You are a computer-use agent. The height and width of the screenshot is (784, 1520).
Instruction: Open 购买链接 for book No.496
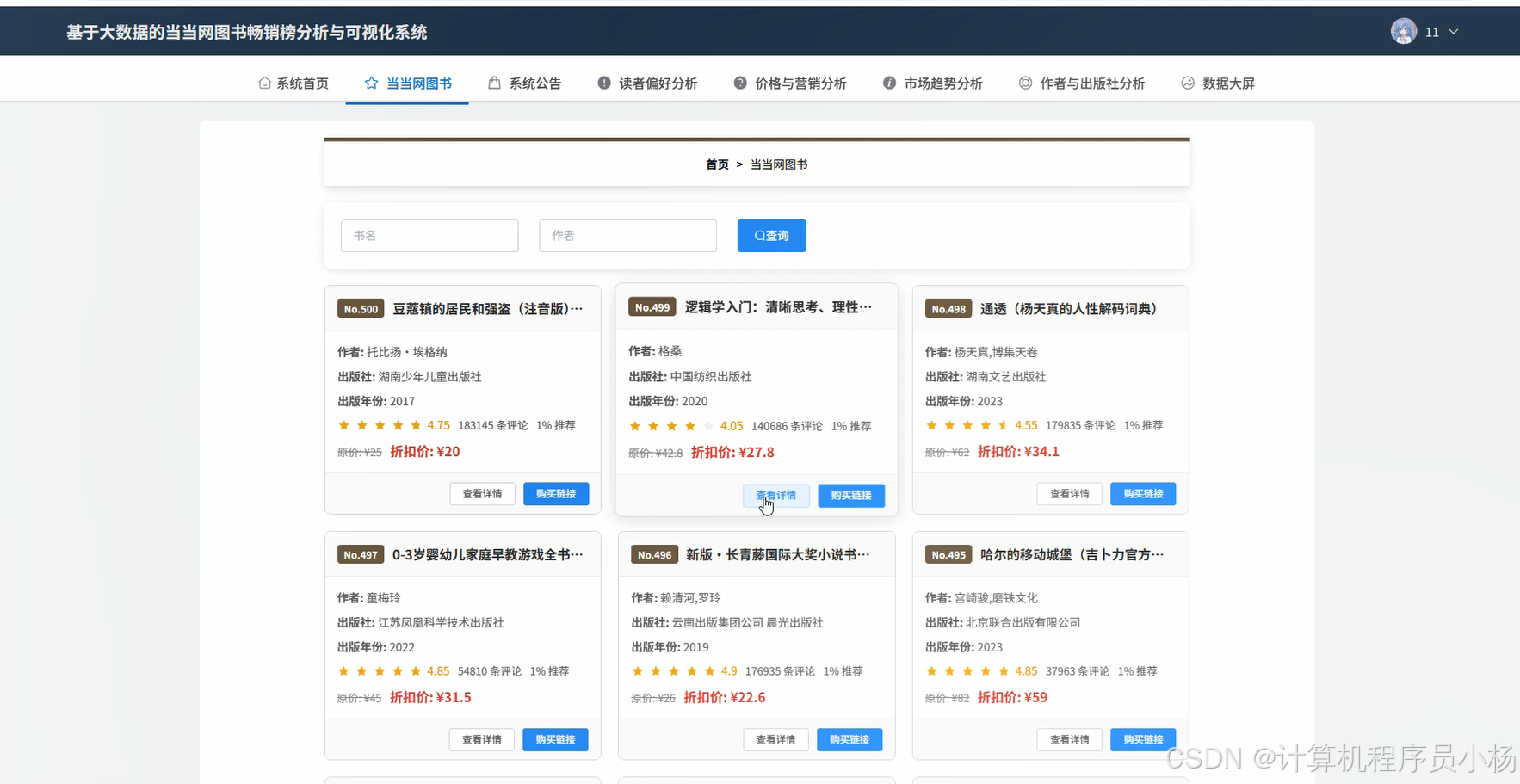point(850,740)
